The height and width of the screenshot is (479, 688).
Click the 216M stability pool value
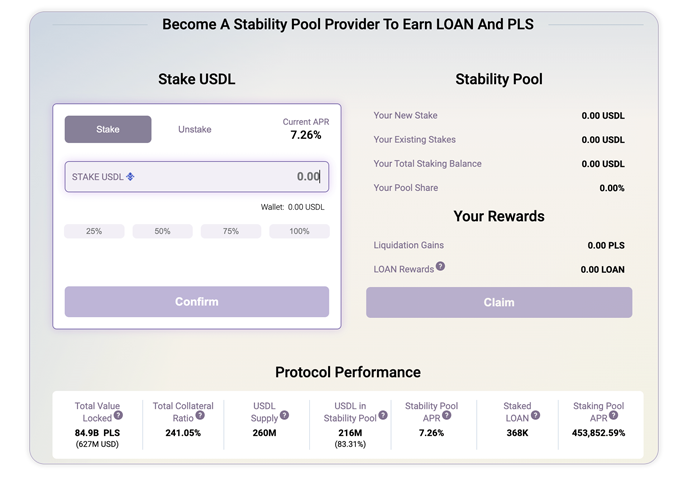pos(350,433)
